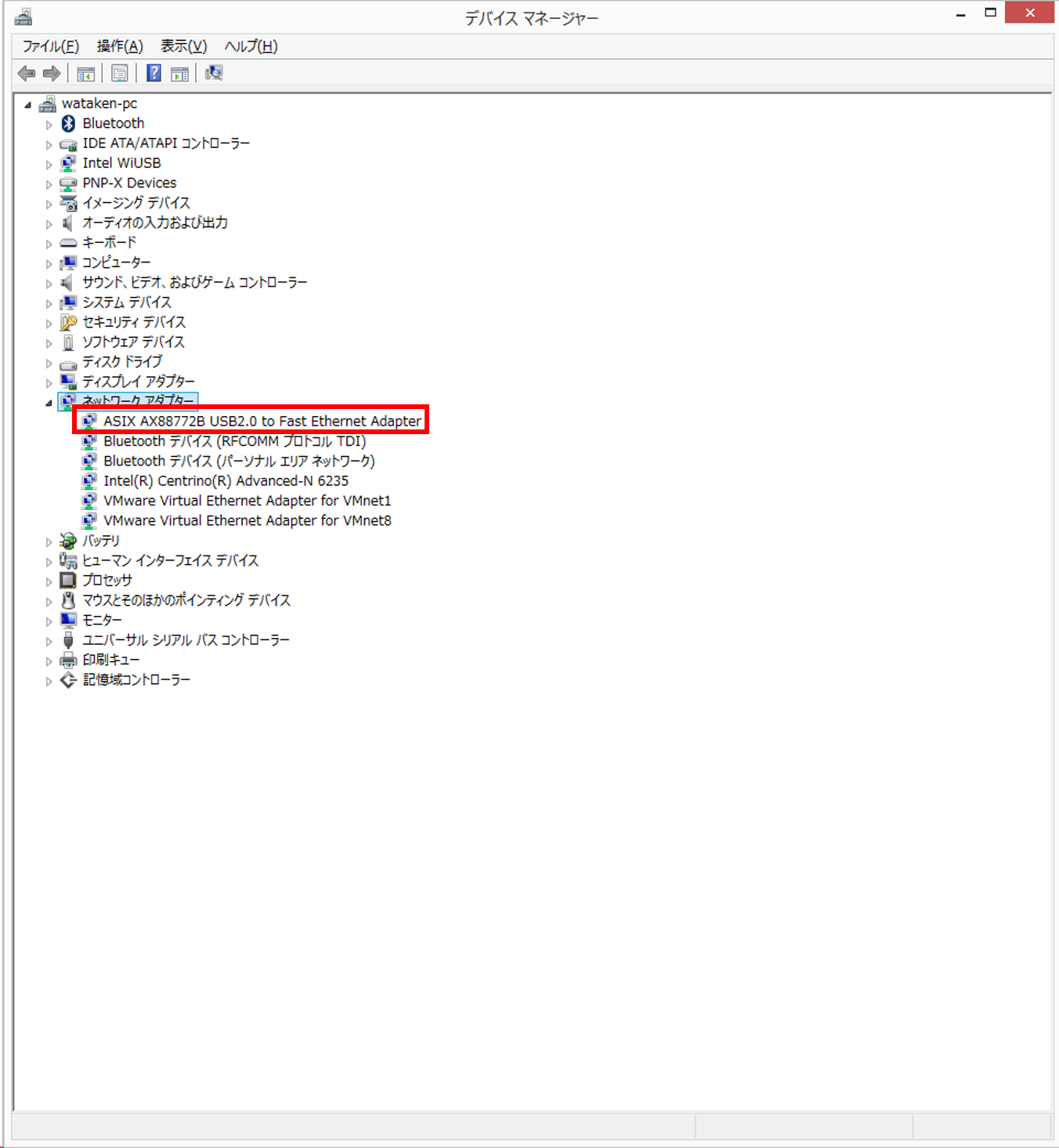Click the Forward arrow toolbar icon
The image size is (1059, 1148).
[52, 74]
